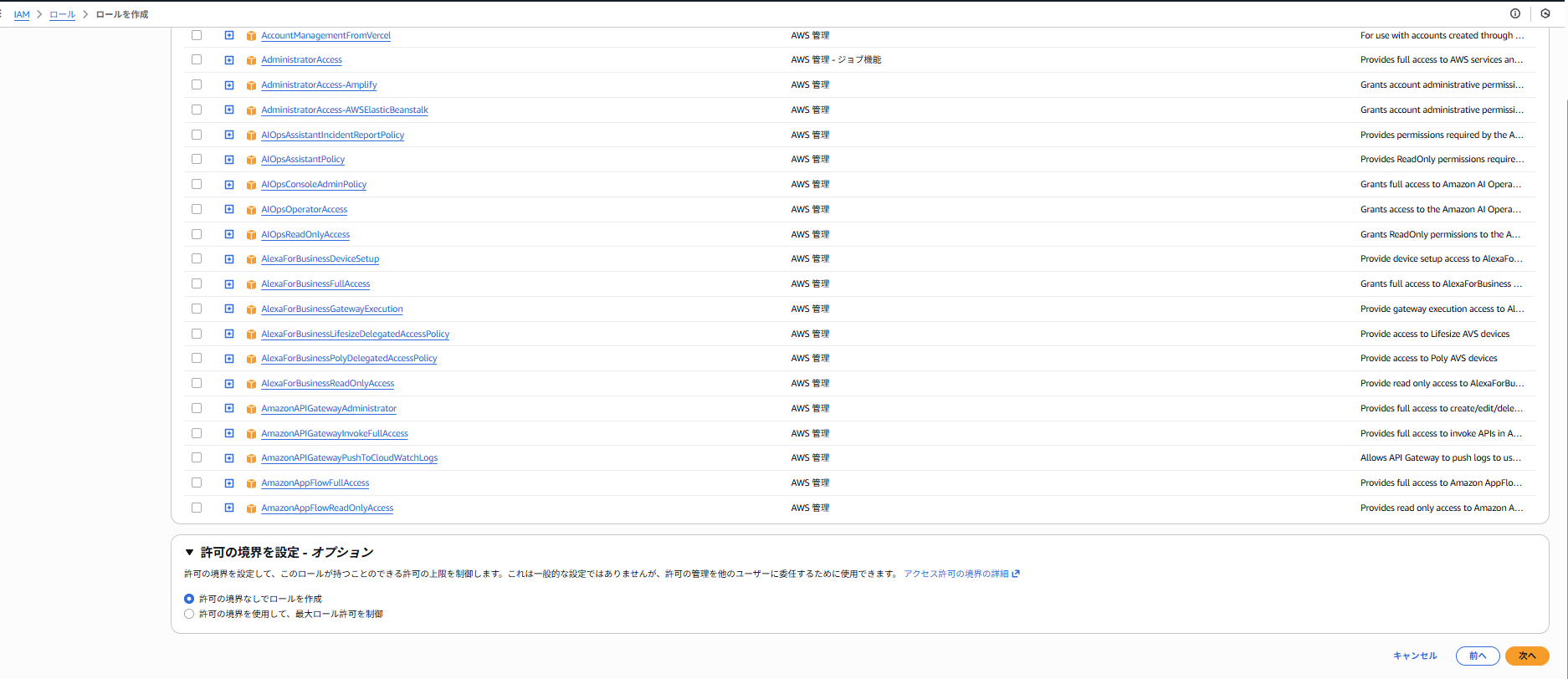The width and height of the screenshot is (1568, 679).
Task: Click the external link icon after アクセス許可の境界の詳細
Action: pos(1016,574)
